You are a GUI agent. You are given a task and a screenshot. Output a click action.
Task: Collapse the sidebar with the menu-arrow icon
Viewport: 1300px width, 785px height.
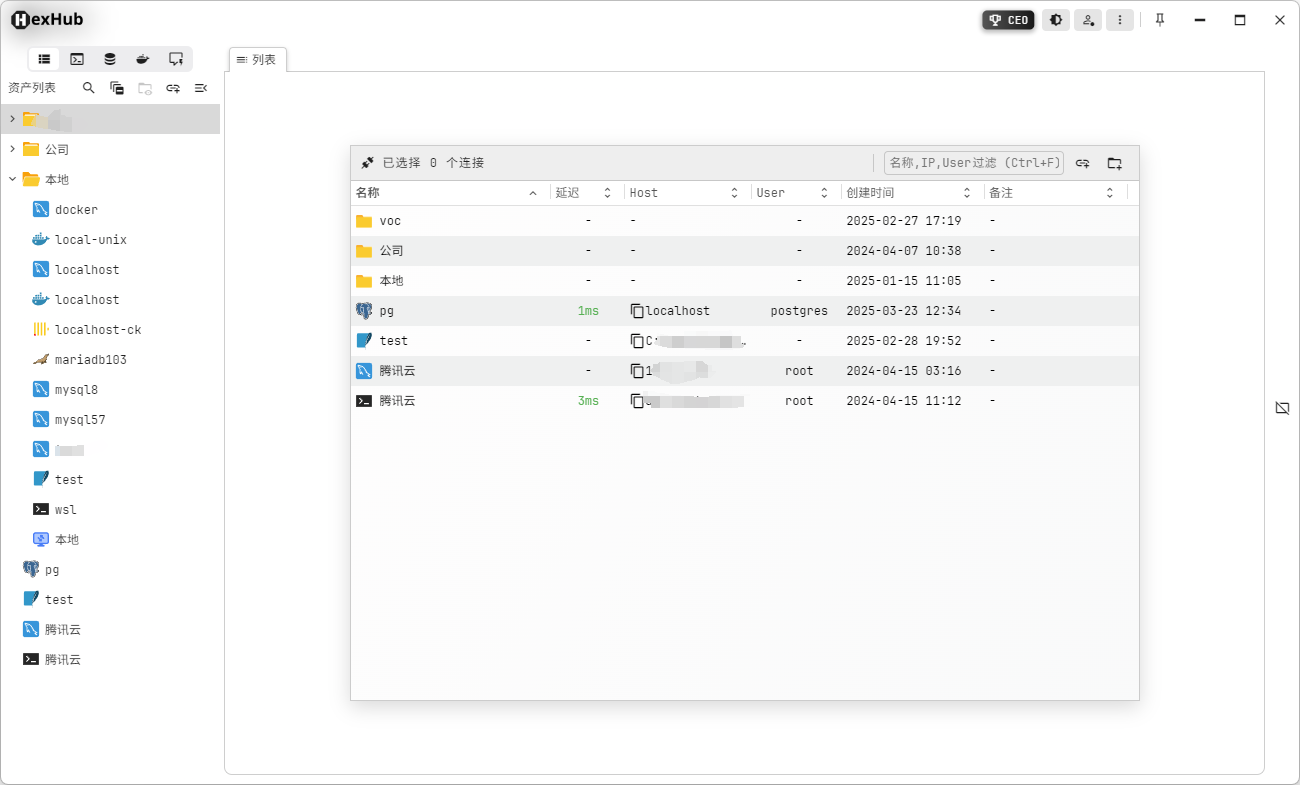pyautogui.click(x=201, y=88)
